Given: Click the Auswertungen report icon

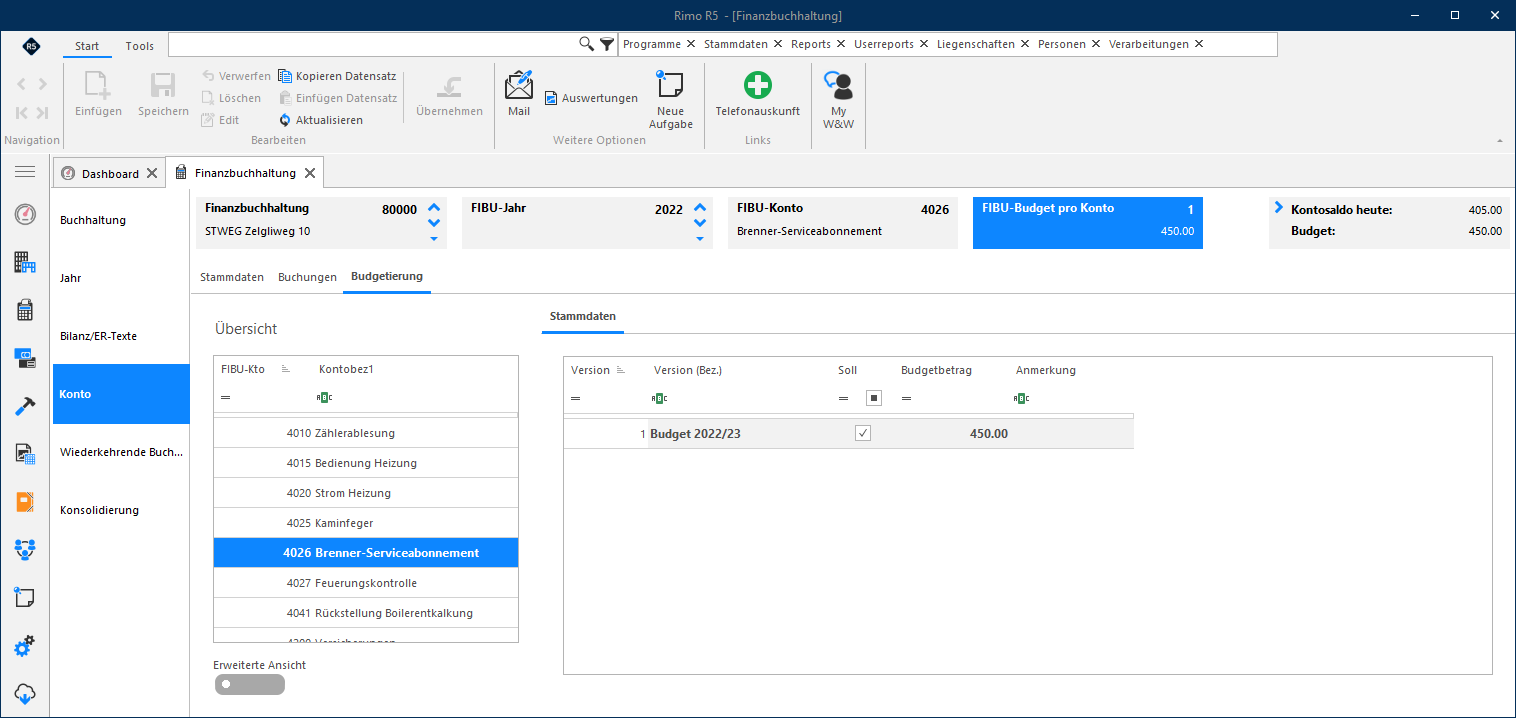Looking at the screenshot, I should pyautogui.click(x=551, y=98).
